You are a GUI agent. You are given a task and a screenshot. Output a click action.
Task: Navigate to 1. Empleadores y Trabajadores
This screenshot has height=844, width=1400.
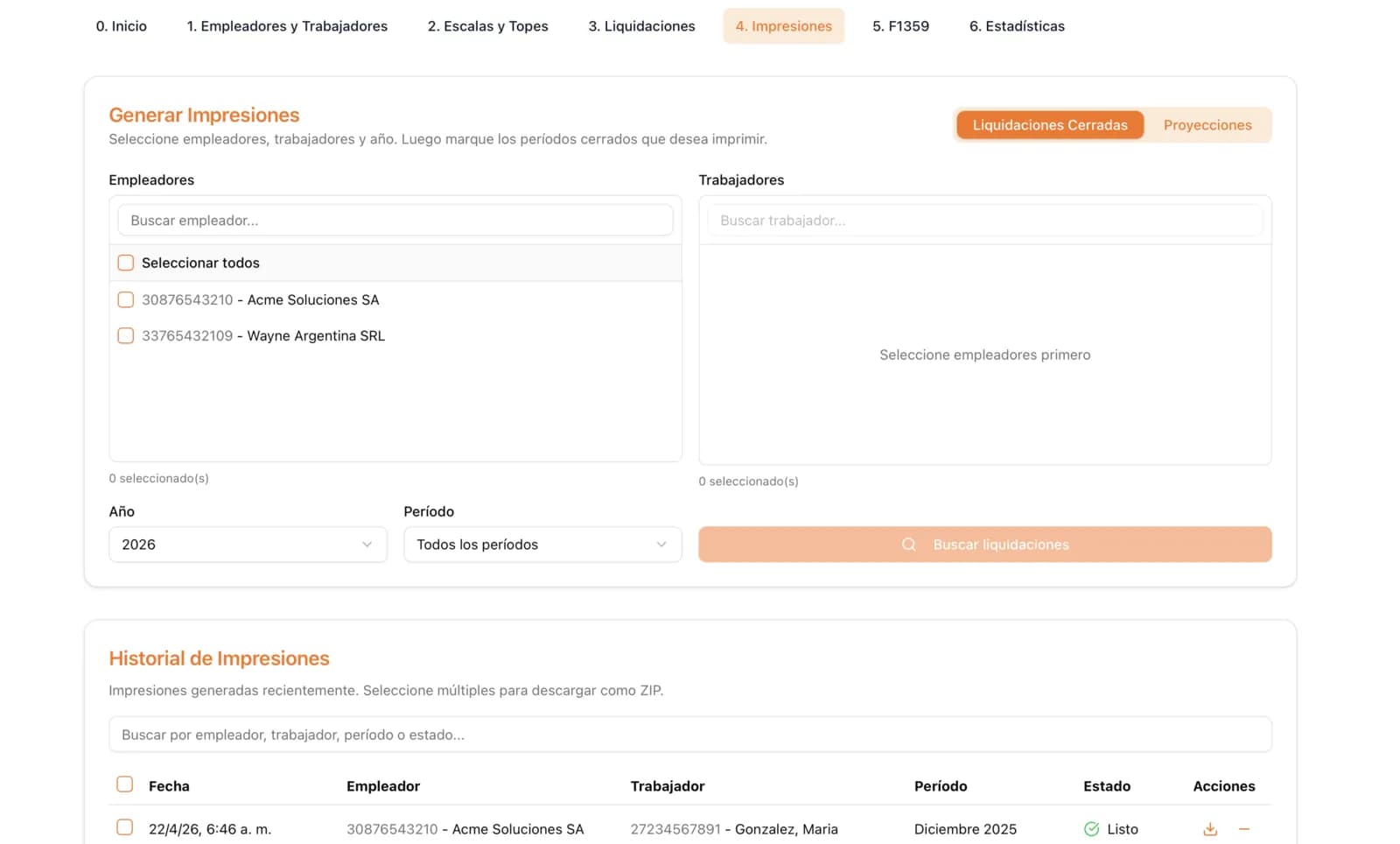(287, 26)
